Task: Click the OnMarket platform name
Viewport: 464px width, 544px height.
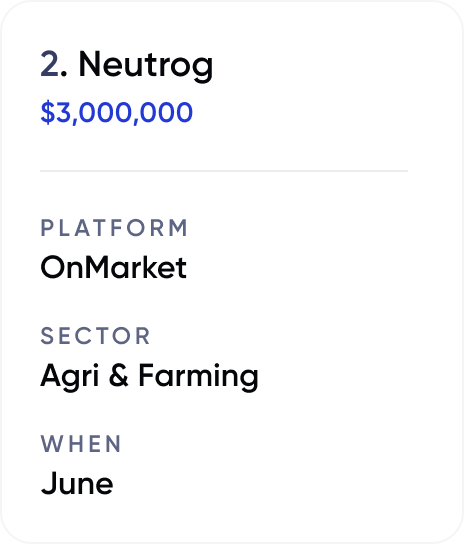Action: 113,267
